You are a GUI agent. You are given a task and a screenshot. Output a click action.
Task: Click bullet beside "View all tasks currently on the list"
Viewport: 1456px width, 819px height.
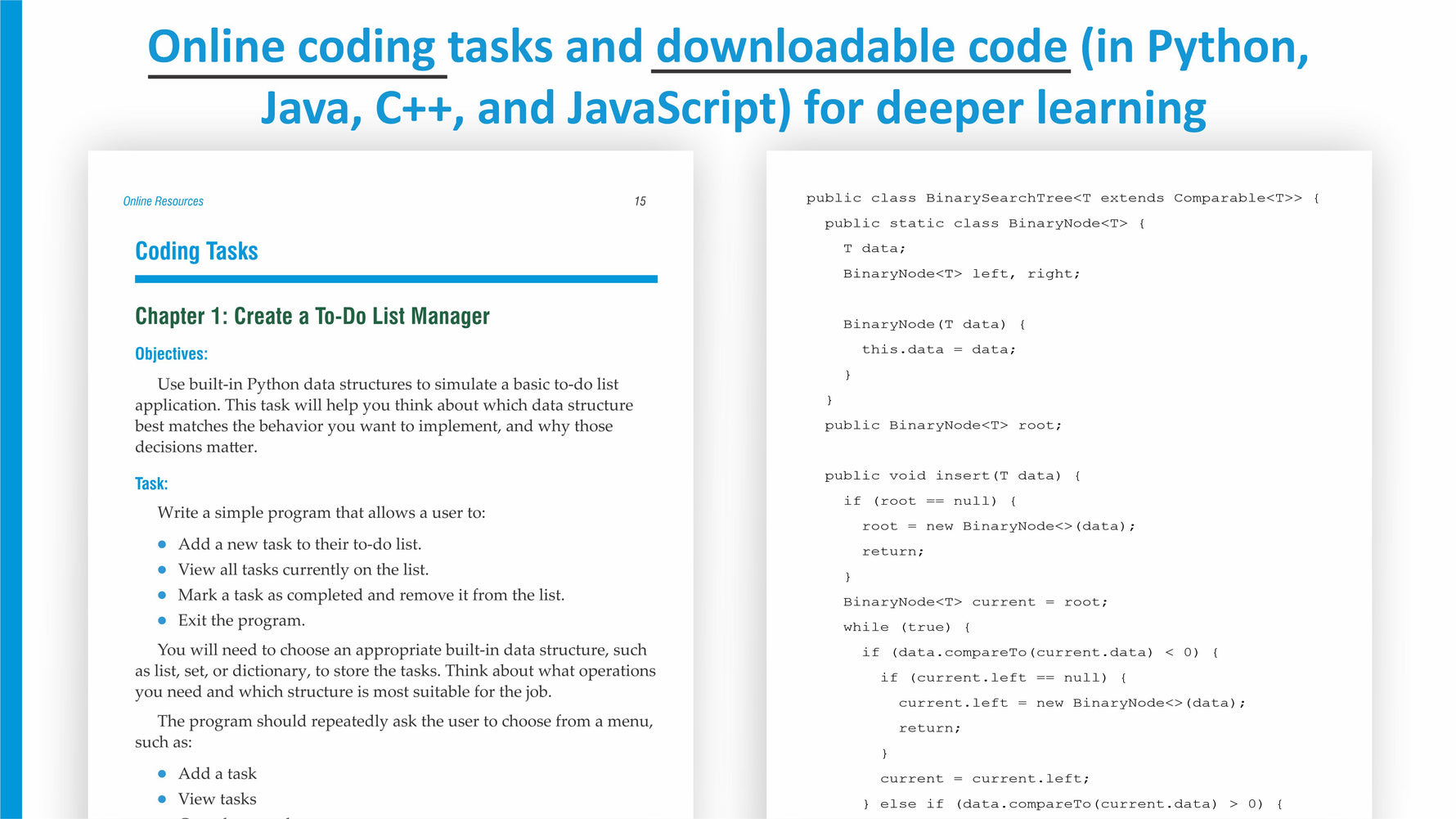(162, 570)
